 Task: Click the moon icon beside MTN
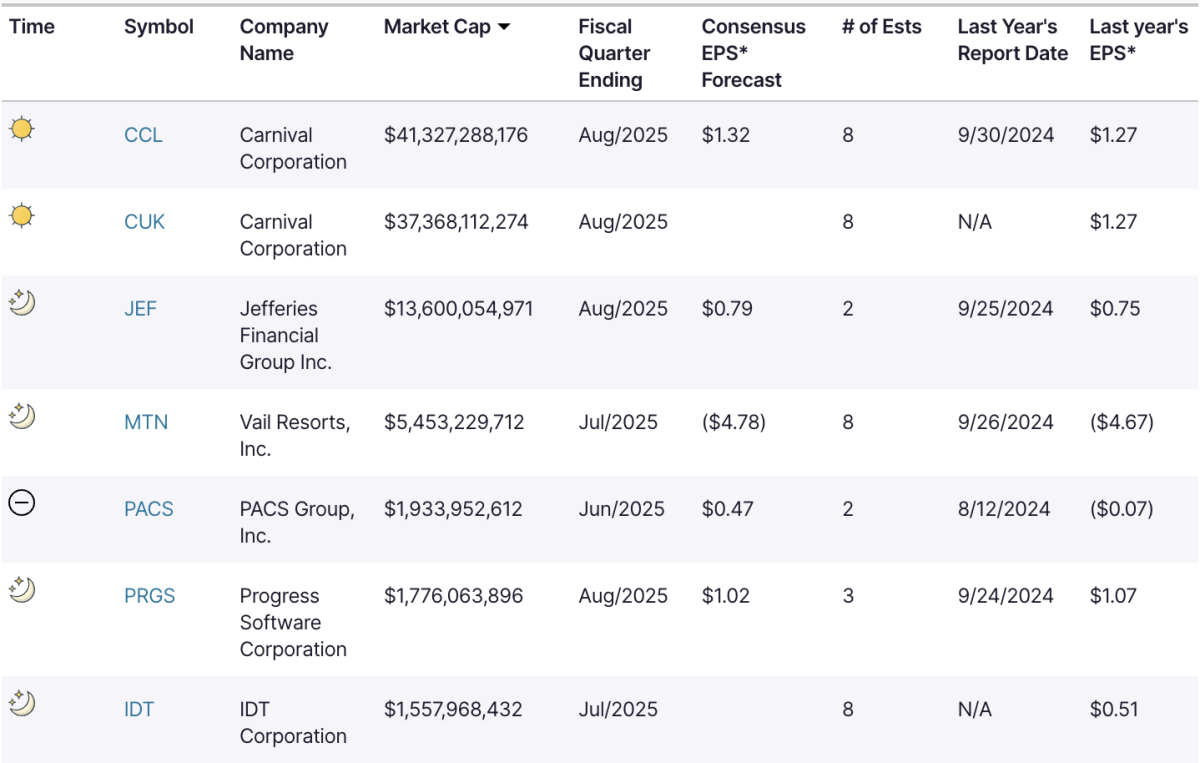22,416
